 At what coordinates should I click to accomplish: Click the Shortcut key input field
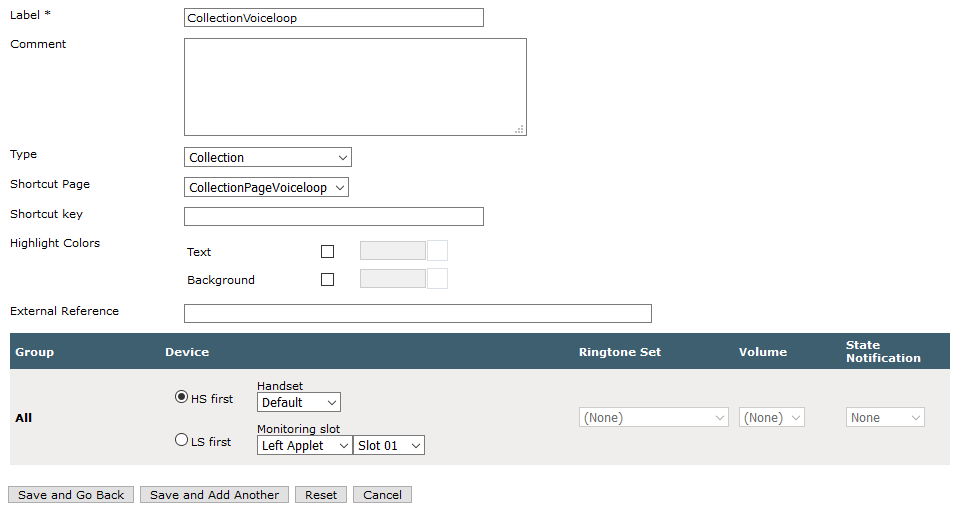coord(334,216)
